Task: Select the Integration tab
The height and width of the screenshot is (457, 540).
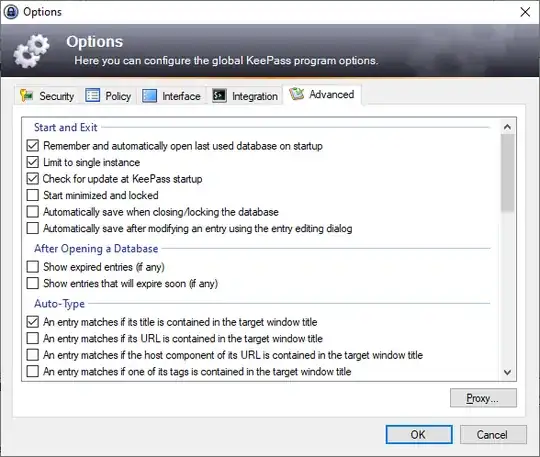Action: [x=245, y=96]
